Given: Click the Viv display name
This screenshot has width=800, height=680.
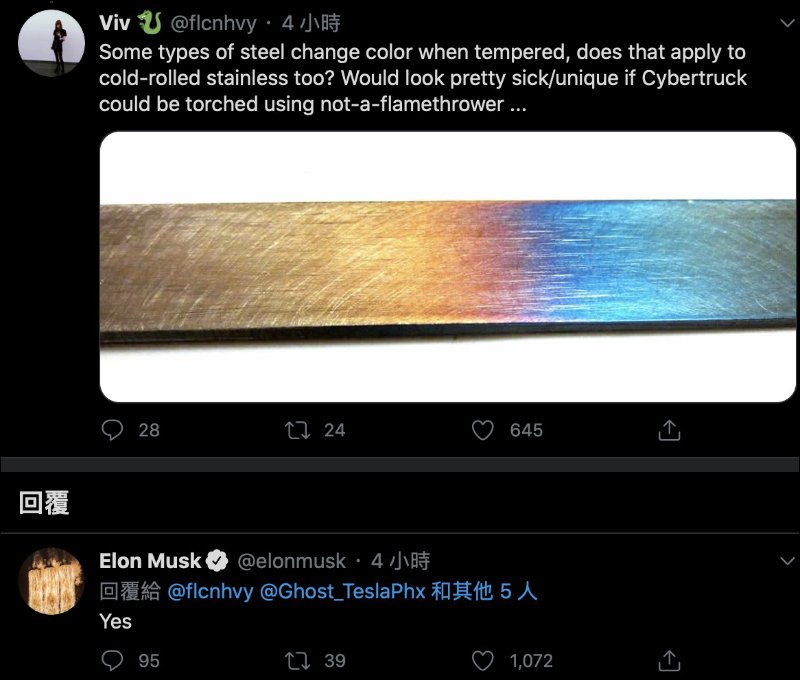Looking at the screenshot, I should [116, 24].
